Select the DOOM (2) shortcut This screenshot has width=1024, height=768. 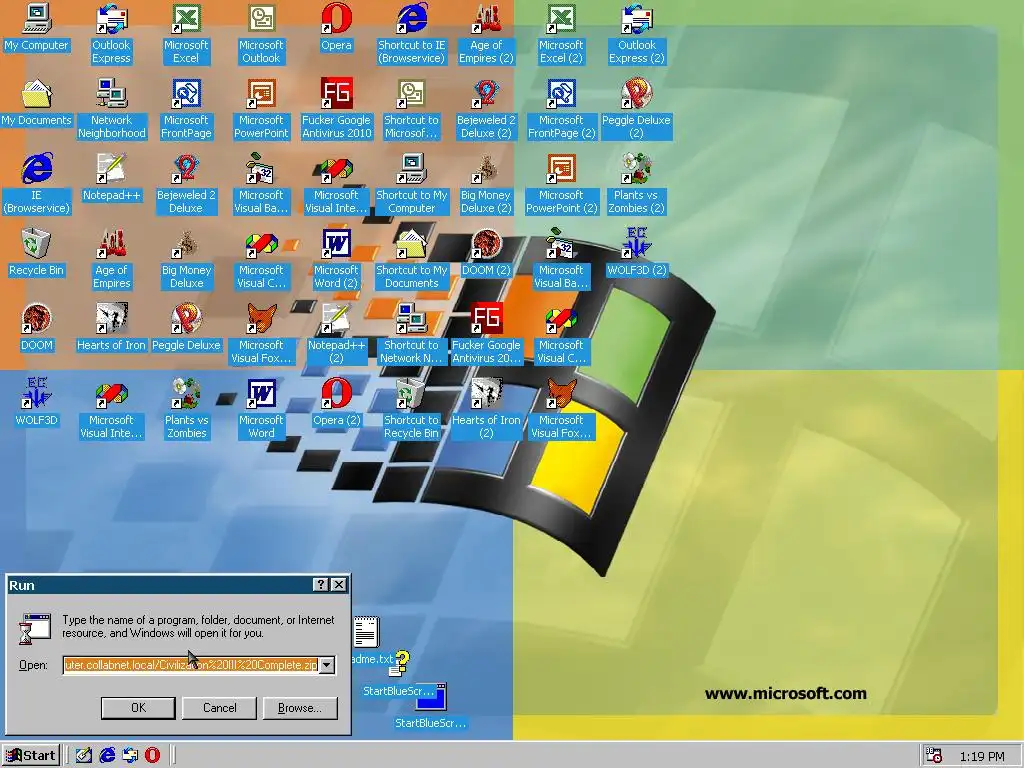click(x=487, y=255)
